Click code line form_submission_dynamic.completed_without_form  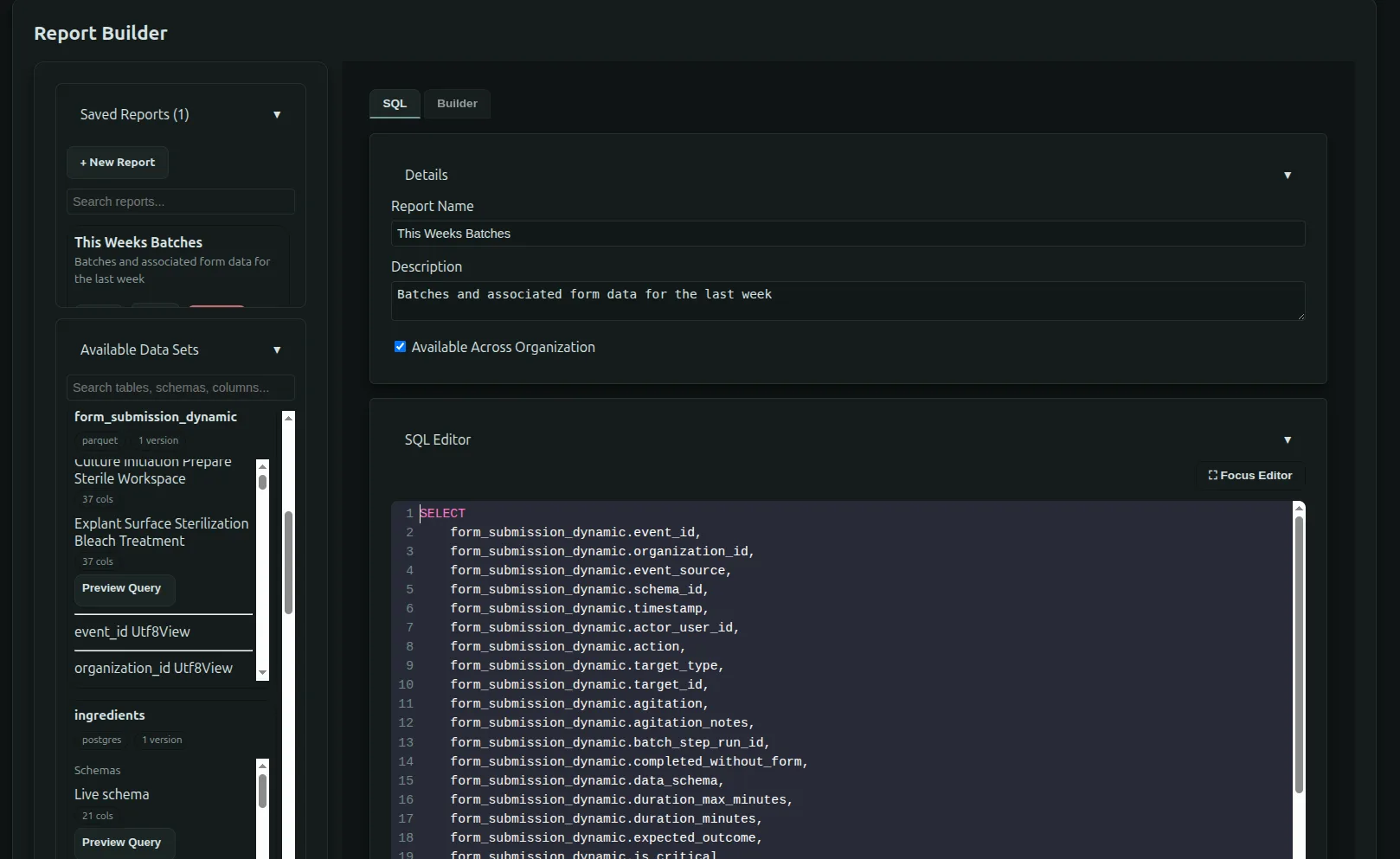click(629, 762)
